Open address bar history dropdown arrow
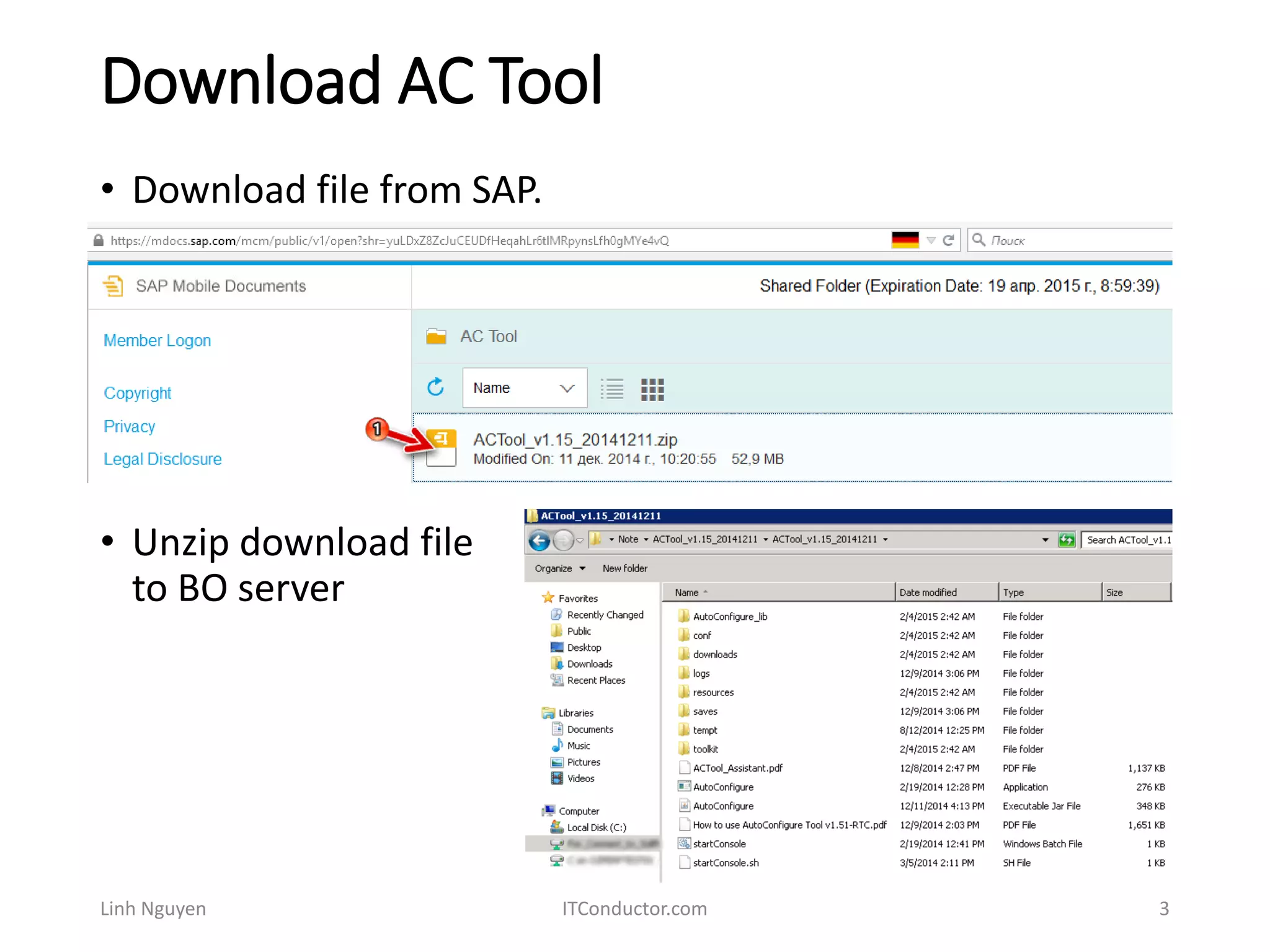Image resolution: width=1270 pixels, height=952 pixels. 1046,540
